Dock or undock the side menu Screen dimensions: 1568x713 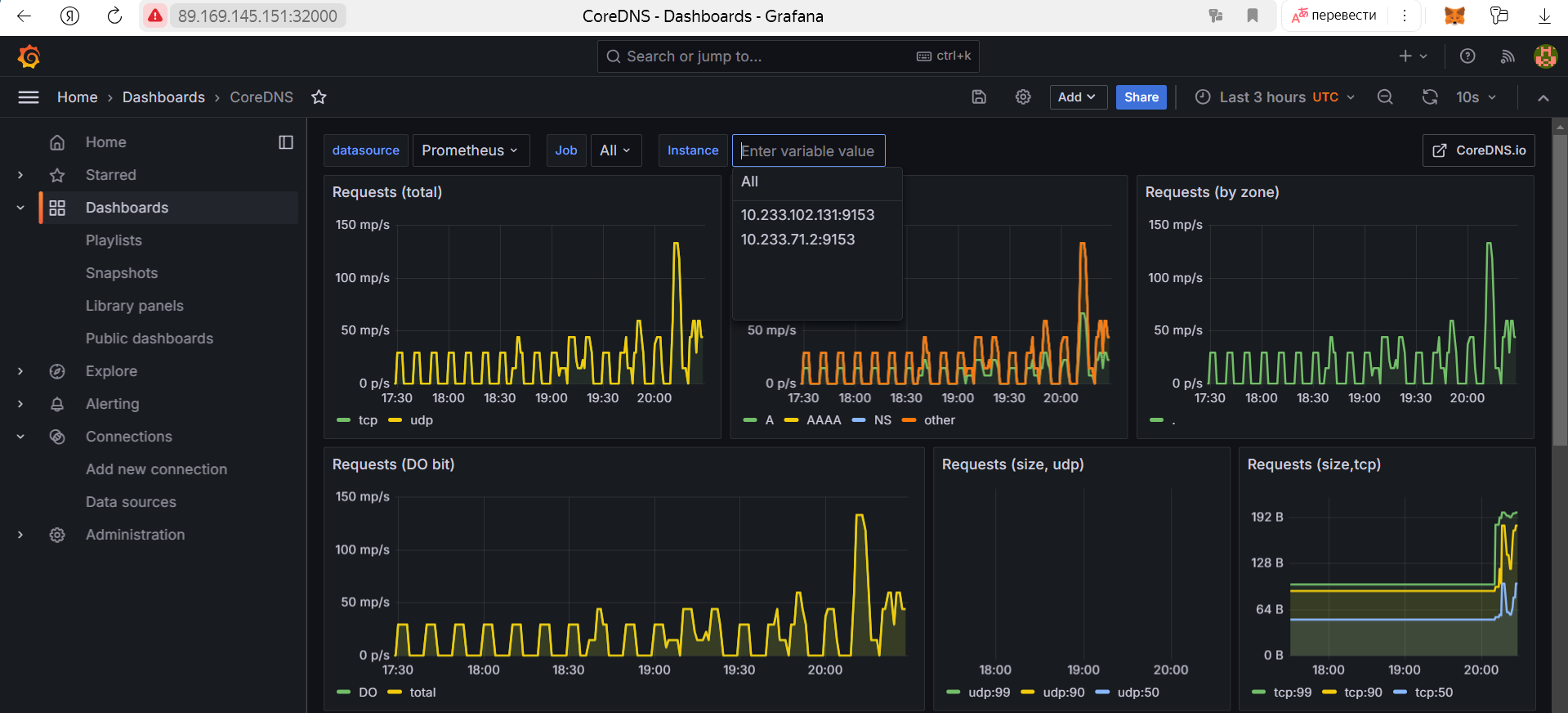coord(286,142)
